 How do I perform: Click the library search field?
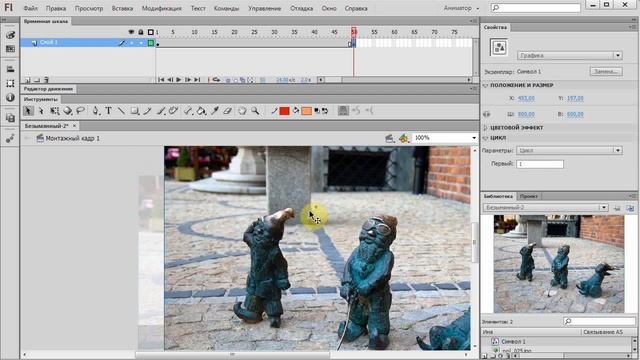tap(599, 321)
